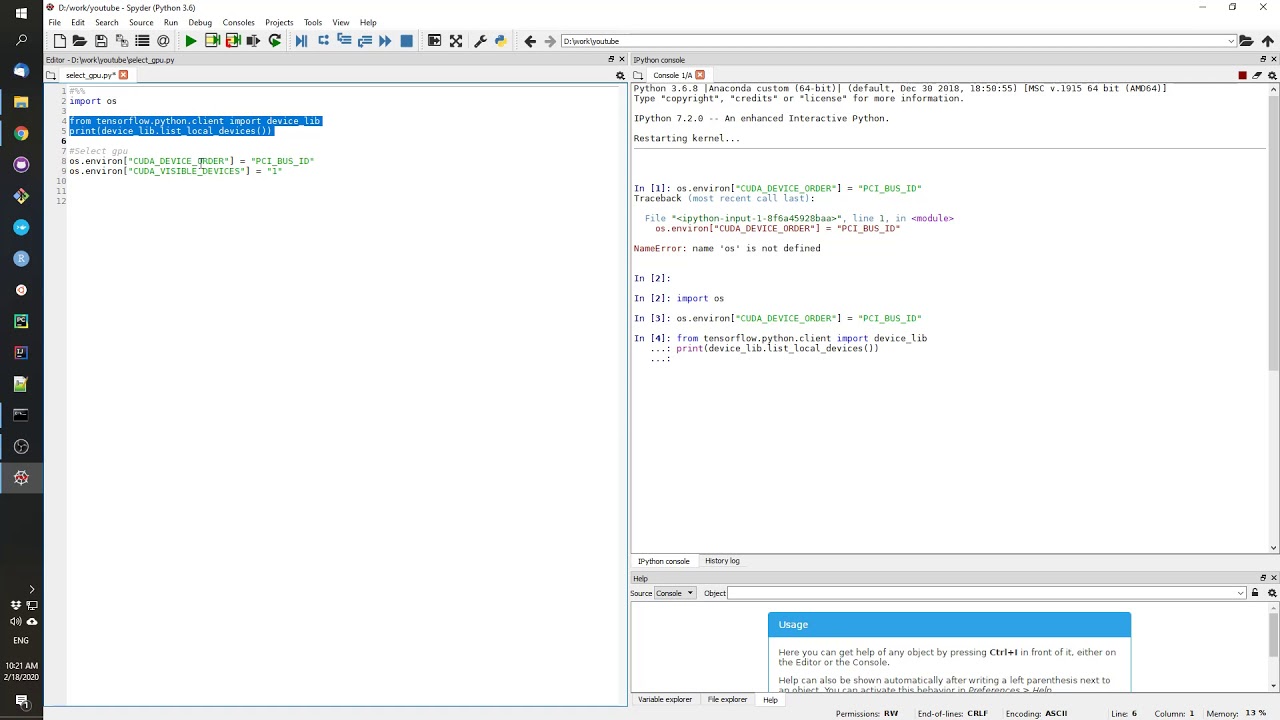Select the Console 1/A tab
1280x720 pixels.
click(x=672, y=75)
